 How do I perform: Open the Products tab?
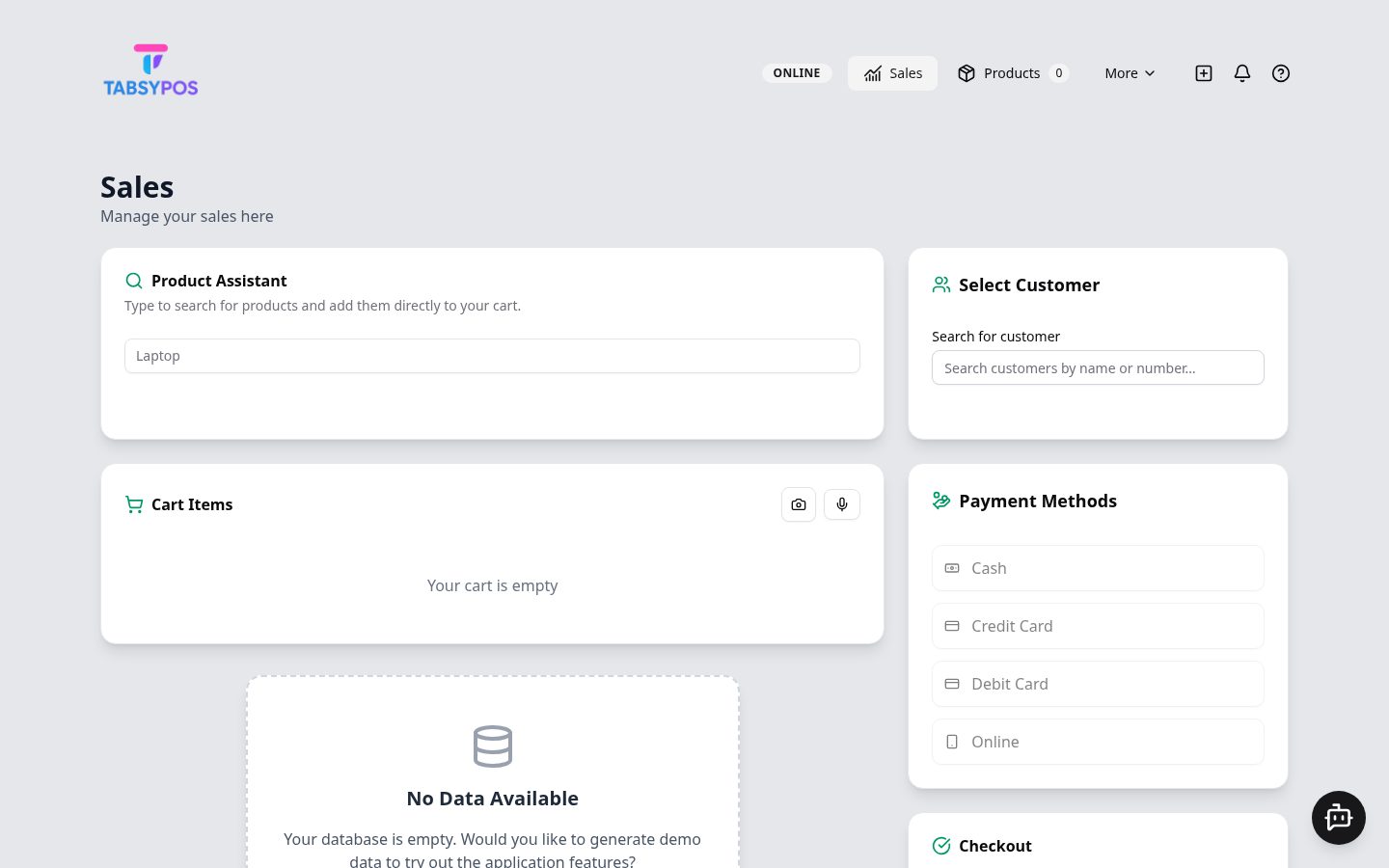click(1013, 73)
